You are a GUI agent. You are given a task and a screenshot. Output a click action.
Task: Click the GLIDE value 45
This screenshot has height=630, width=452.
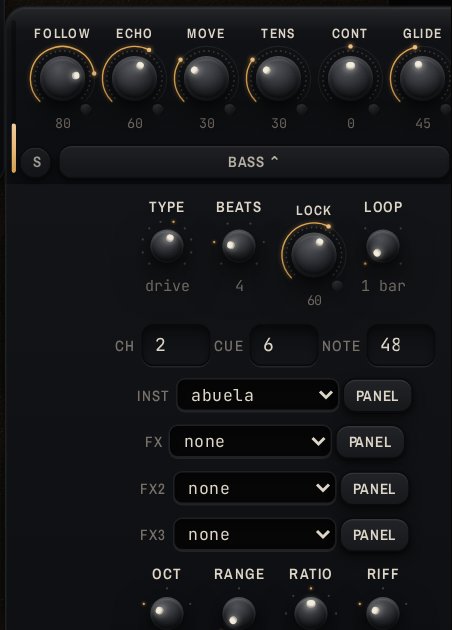423,123
